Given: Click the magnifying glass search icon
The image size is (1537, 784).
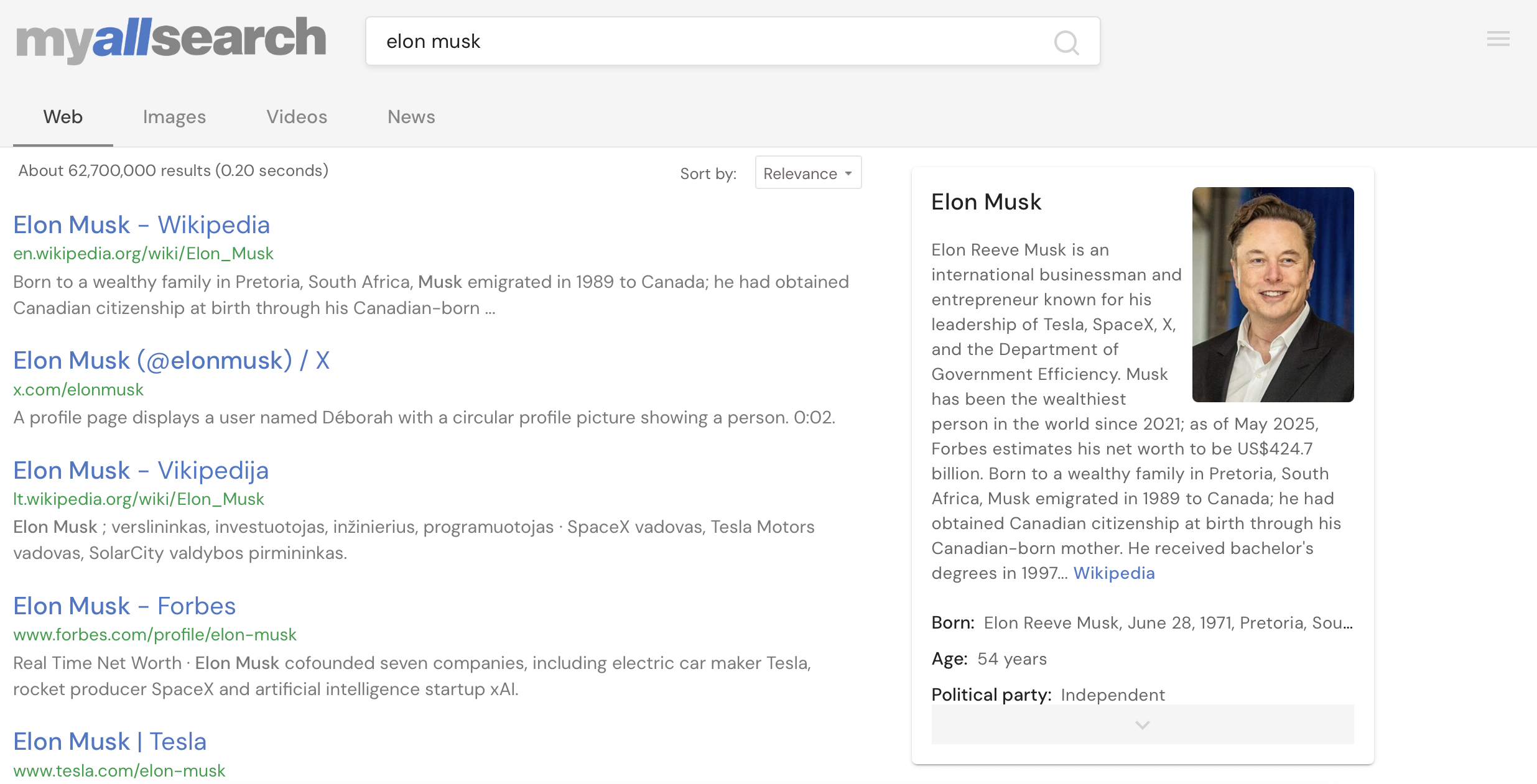Looking at the screenshot, I should [1066, 42].
